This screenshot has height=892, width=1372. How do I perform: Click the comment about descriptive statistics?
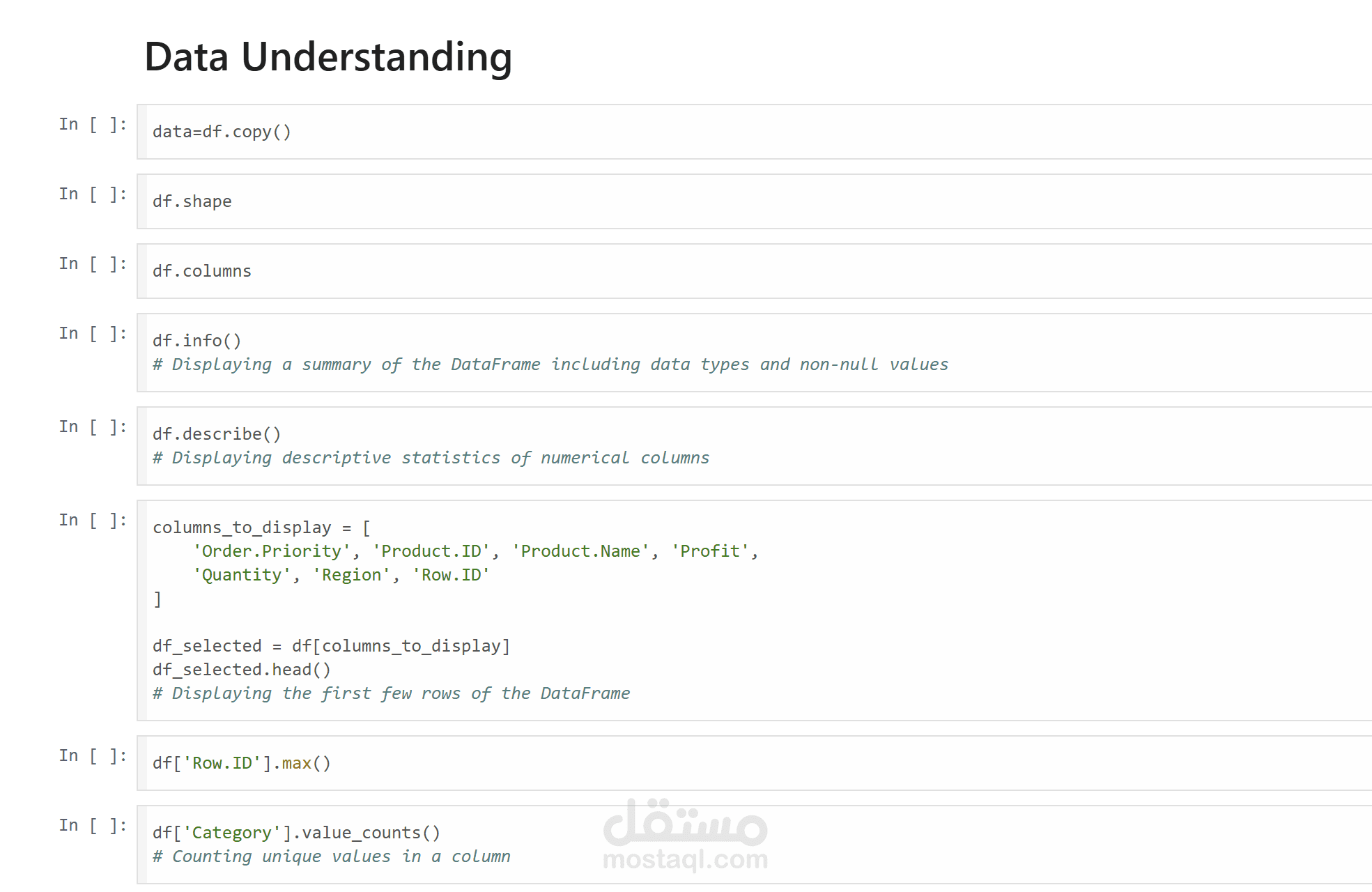tap(431, 458)
